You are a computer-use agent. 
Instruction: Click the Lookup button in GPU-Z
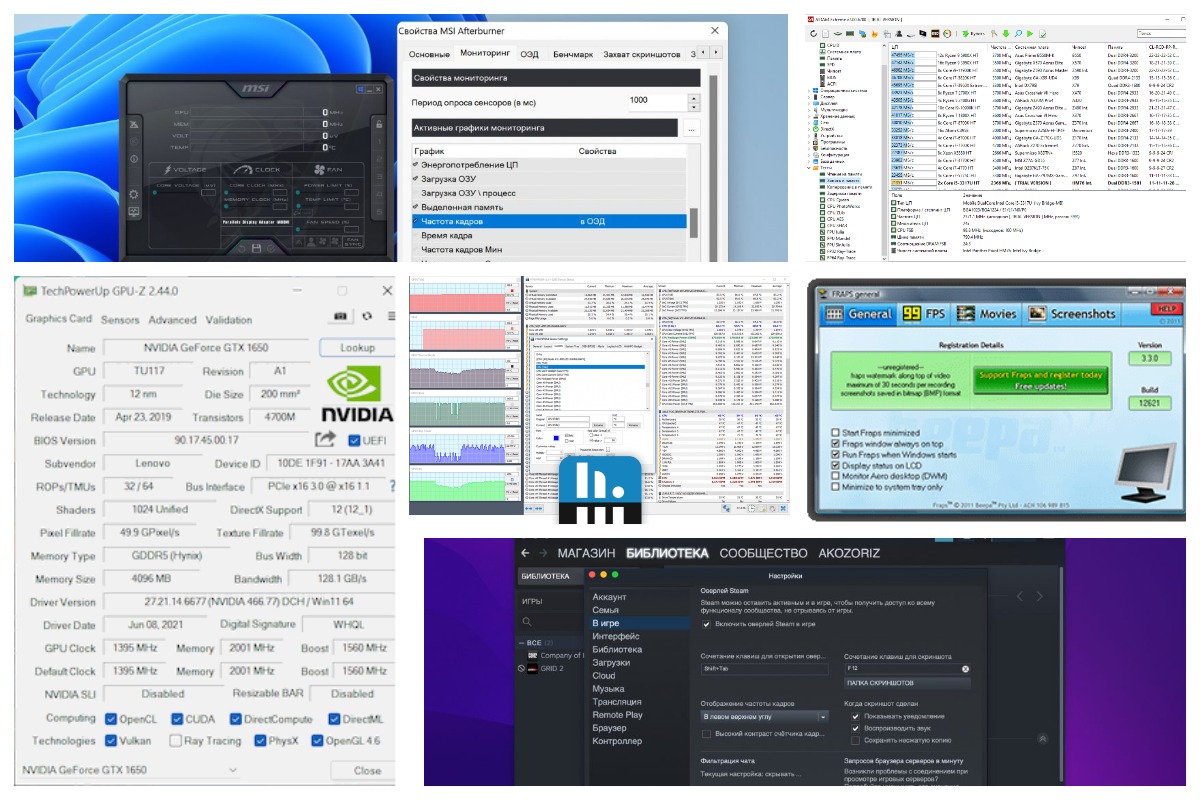click(x=357, y=347)
